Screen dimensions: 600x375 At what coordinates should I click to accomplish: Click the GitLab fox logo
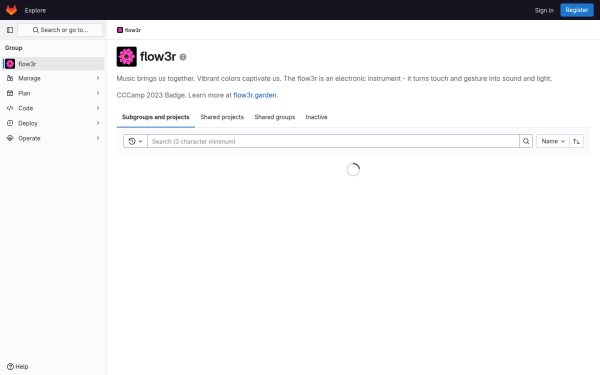(x=11, y=10)
